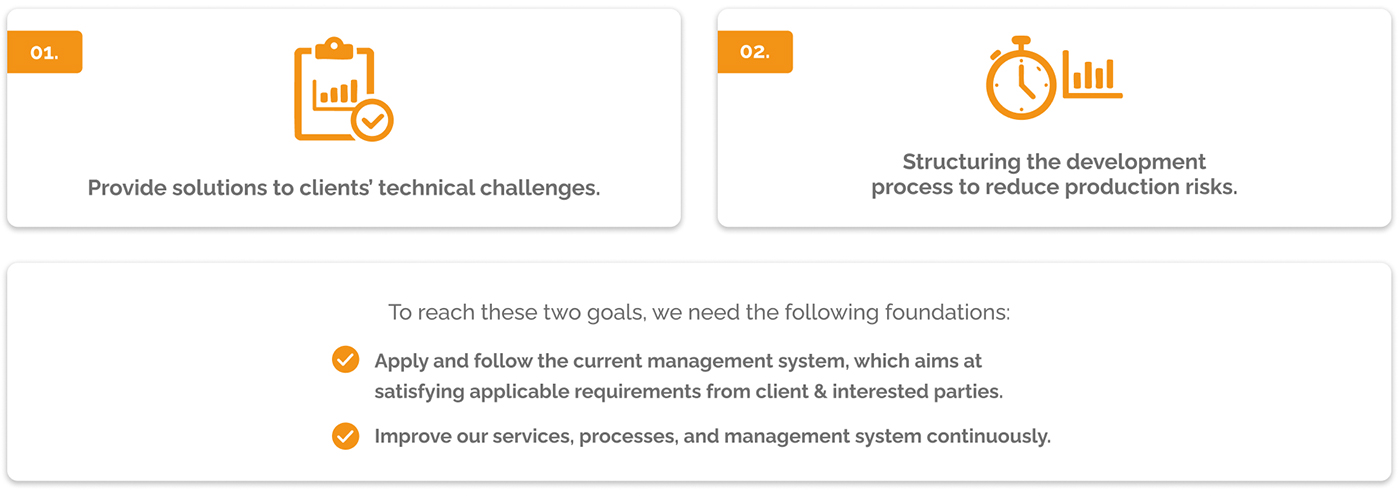Click the orange "02." badge

pyautogui.click(x=755, y=52)
